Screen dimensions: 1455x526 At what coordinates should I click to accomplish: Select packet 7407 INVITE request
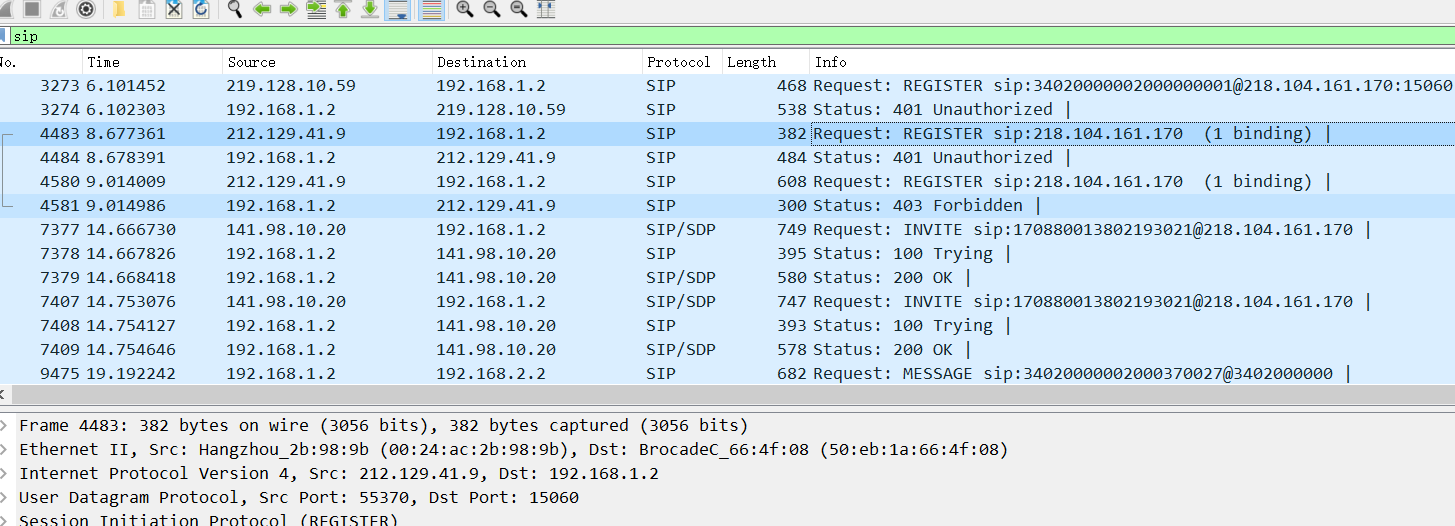[x=727, y=301]
